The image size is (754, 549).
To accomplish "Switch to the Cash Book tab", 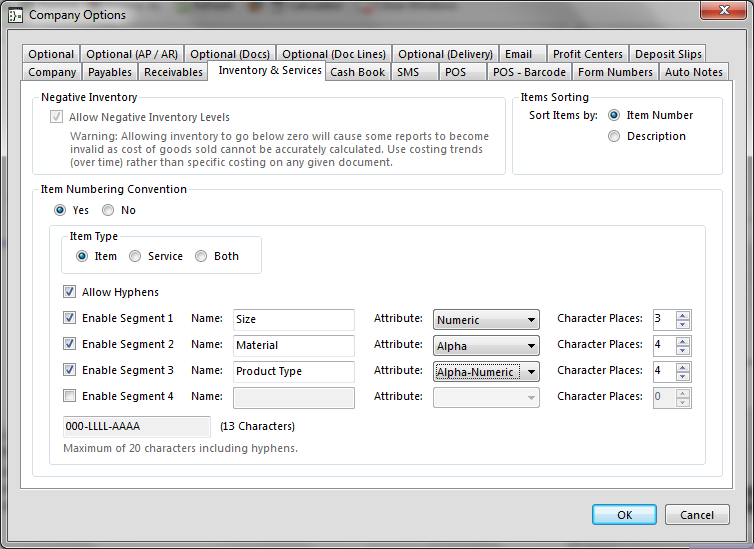I will coord(357,72).
